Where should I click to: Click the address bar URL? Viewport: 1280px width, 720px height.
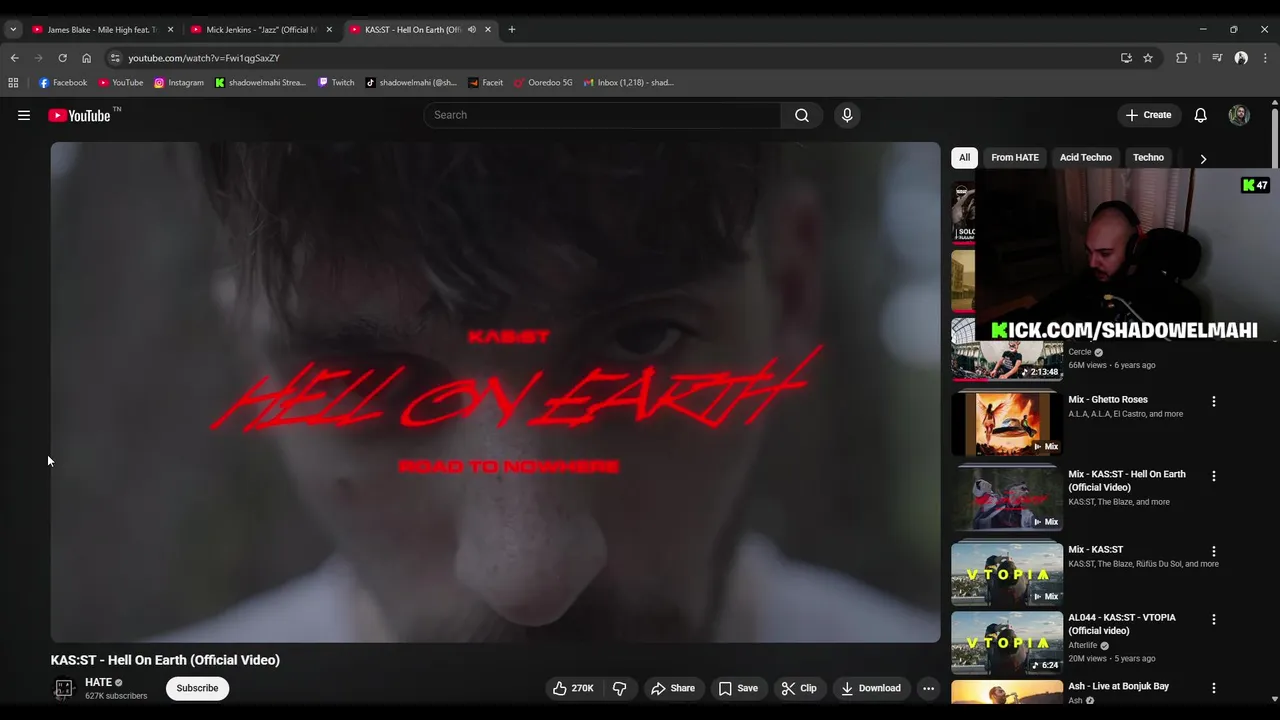coord(204,58)
